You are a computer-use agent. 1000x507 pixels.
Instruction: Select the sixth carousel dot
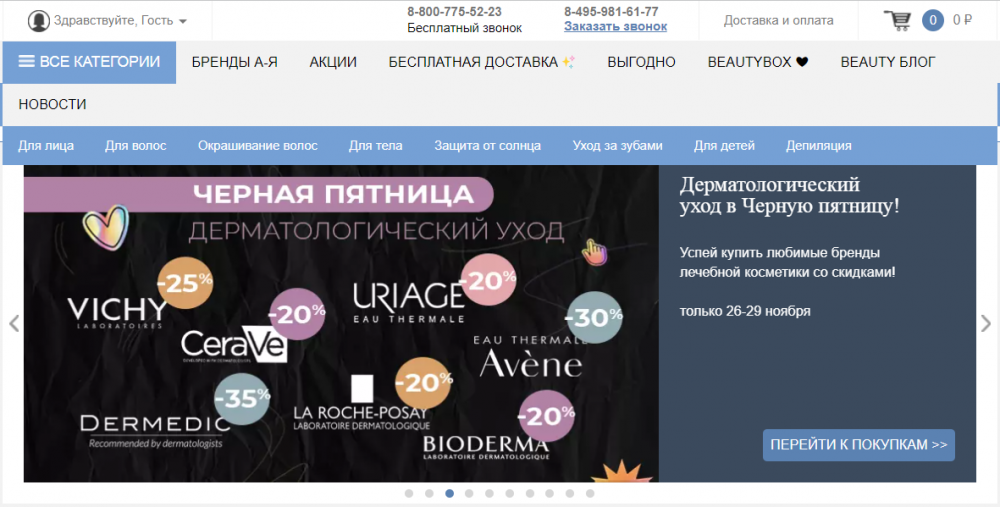(x=510, y=493)
